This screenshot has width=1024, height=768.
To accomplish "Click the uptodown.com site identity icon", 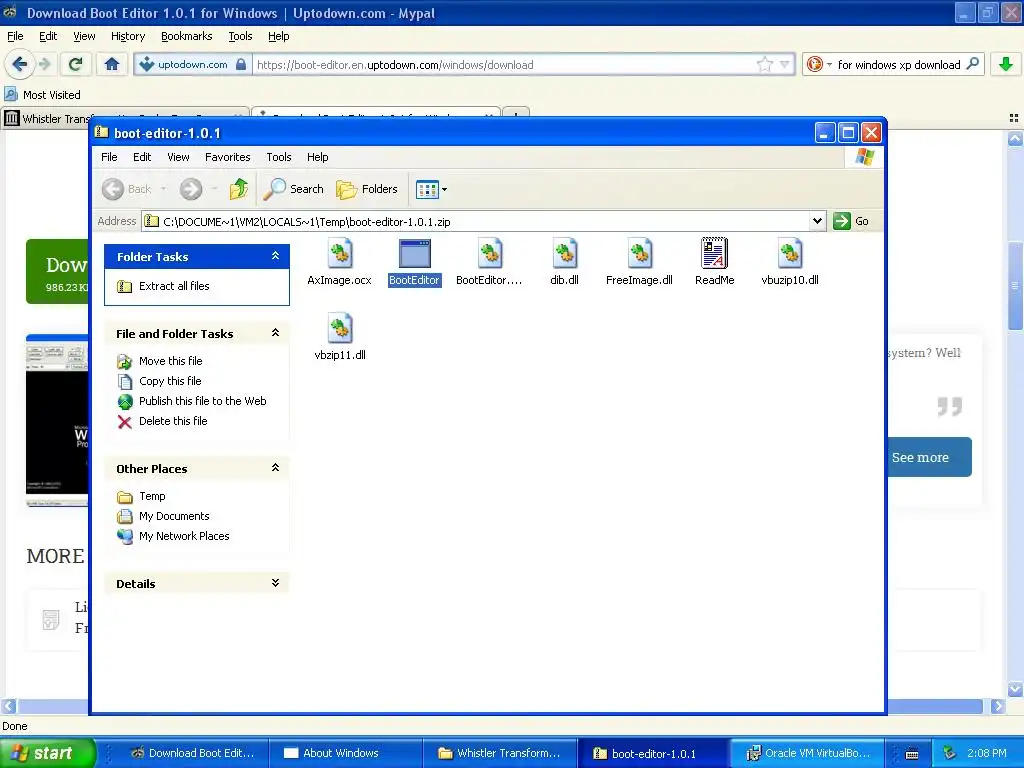I will (192, 64).
